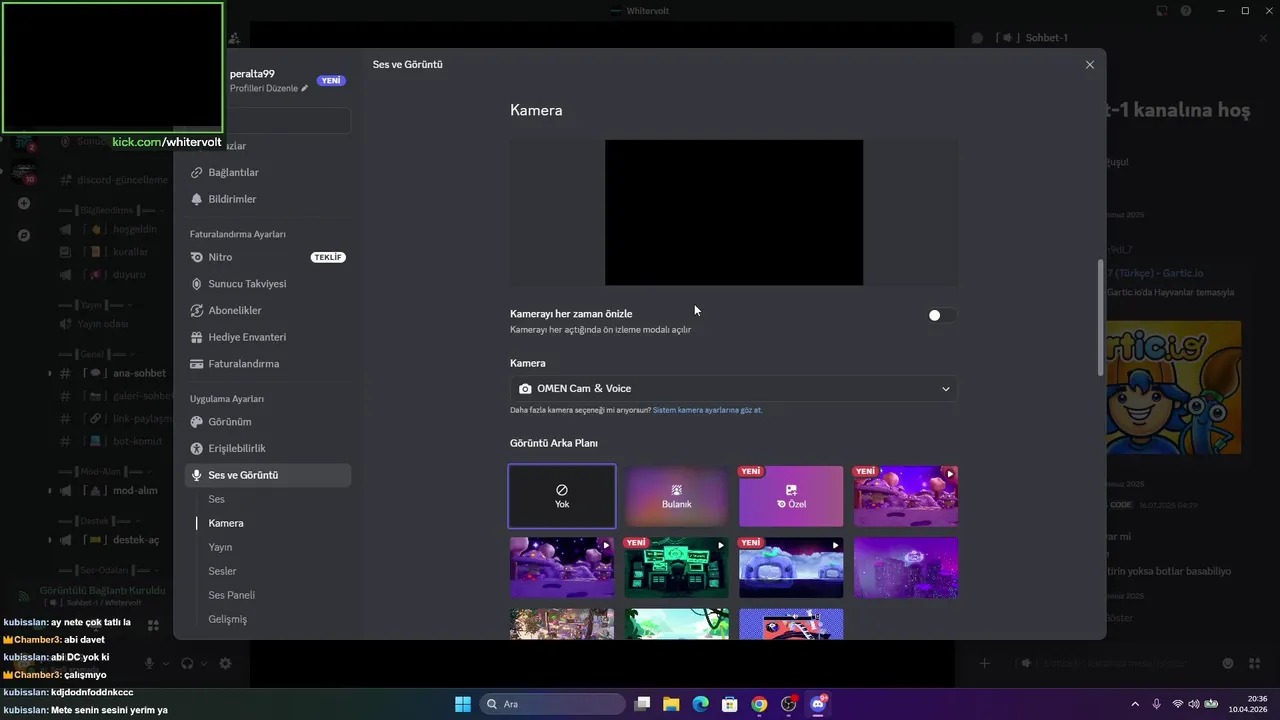
Task: Open Erişilebilirlik settings
Action: pyautogui.click(x=267, y=449)
